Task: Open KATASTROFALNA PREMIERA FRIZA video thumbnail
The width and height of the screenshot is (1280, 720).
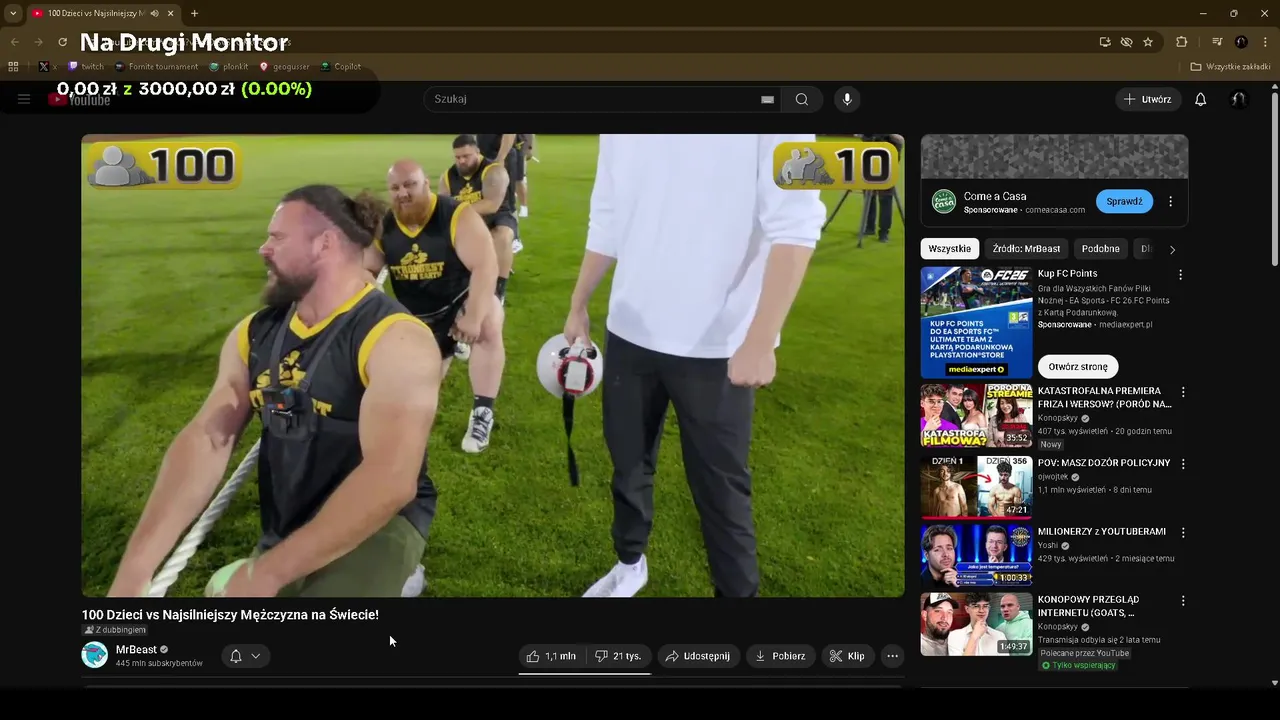Action: [x=976, y=415]
